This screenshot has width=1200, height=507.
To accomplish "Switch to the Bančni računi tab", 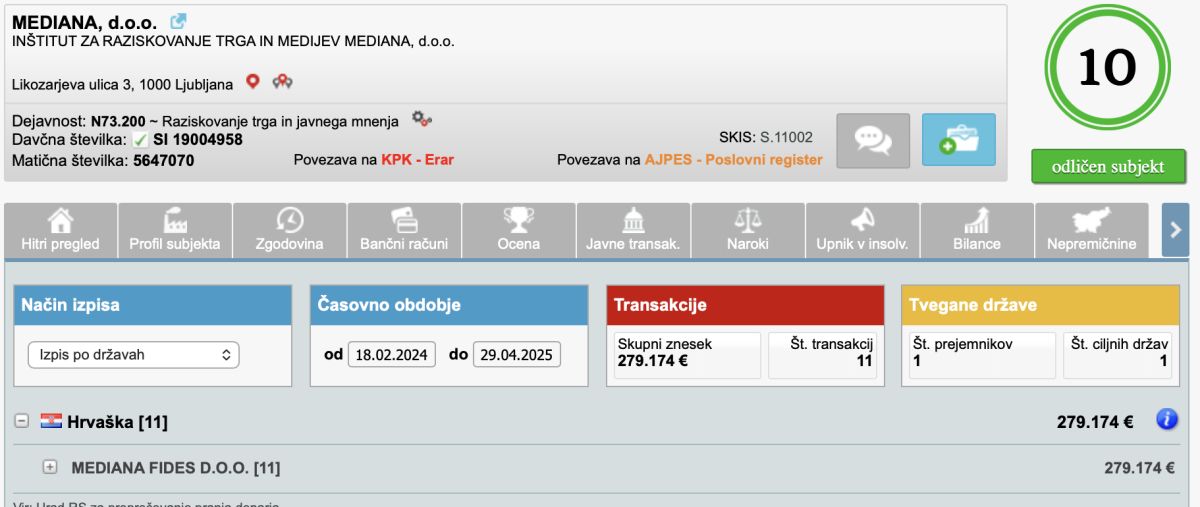I will click(404, 231).
